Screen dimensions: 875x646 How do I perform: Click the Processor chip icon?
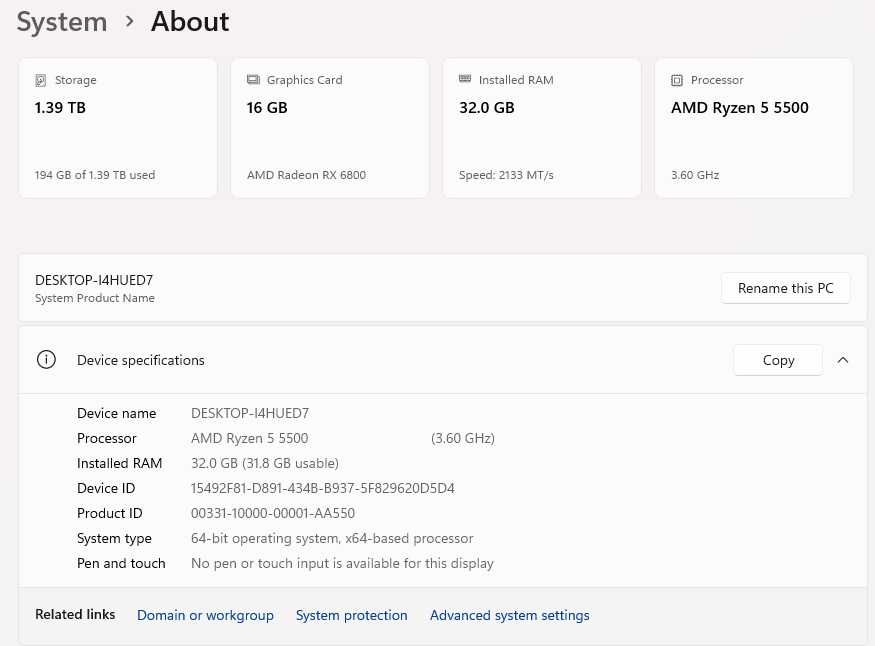[677, 80]
